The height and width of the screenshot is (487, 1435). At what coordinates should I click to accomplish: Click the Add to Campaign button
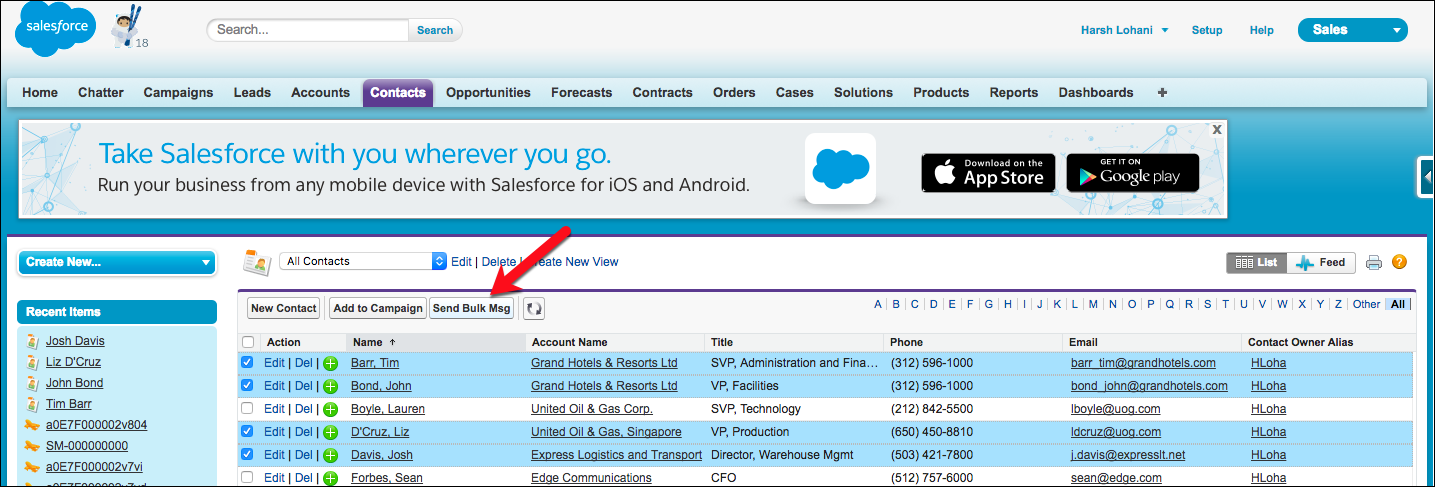pyautogui.click(x=378, y=308)
